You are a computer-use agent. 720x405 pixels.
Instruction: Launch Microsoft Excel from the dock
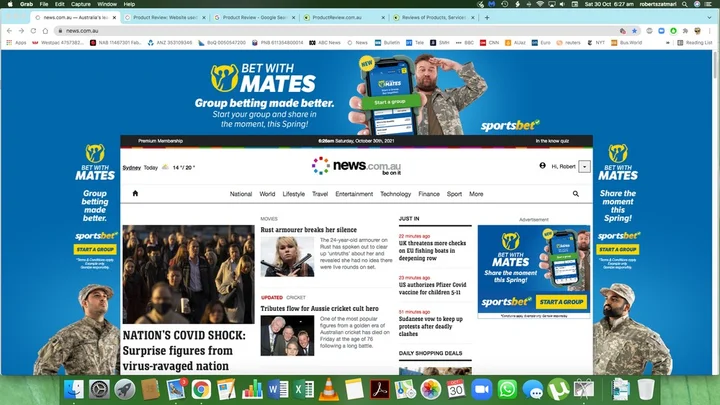coord(303,389)
